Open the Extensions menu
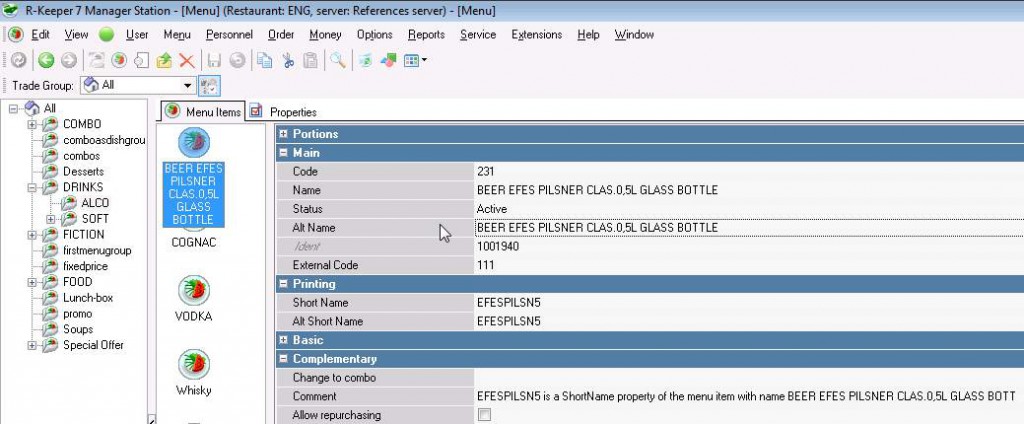The width and height of the screenshot is (1024, 424). point(537,35)
